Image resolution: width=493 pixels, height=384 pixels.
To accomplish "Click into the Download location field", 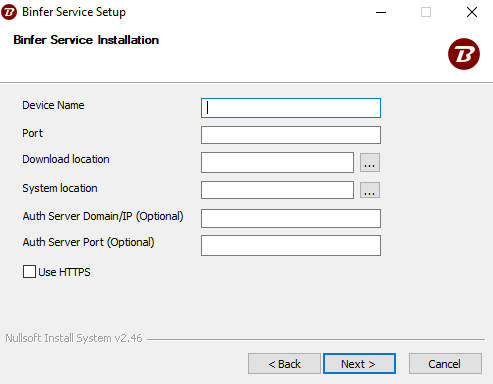I will pos(277,163).
